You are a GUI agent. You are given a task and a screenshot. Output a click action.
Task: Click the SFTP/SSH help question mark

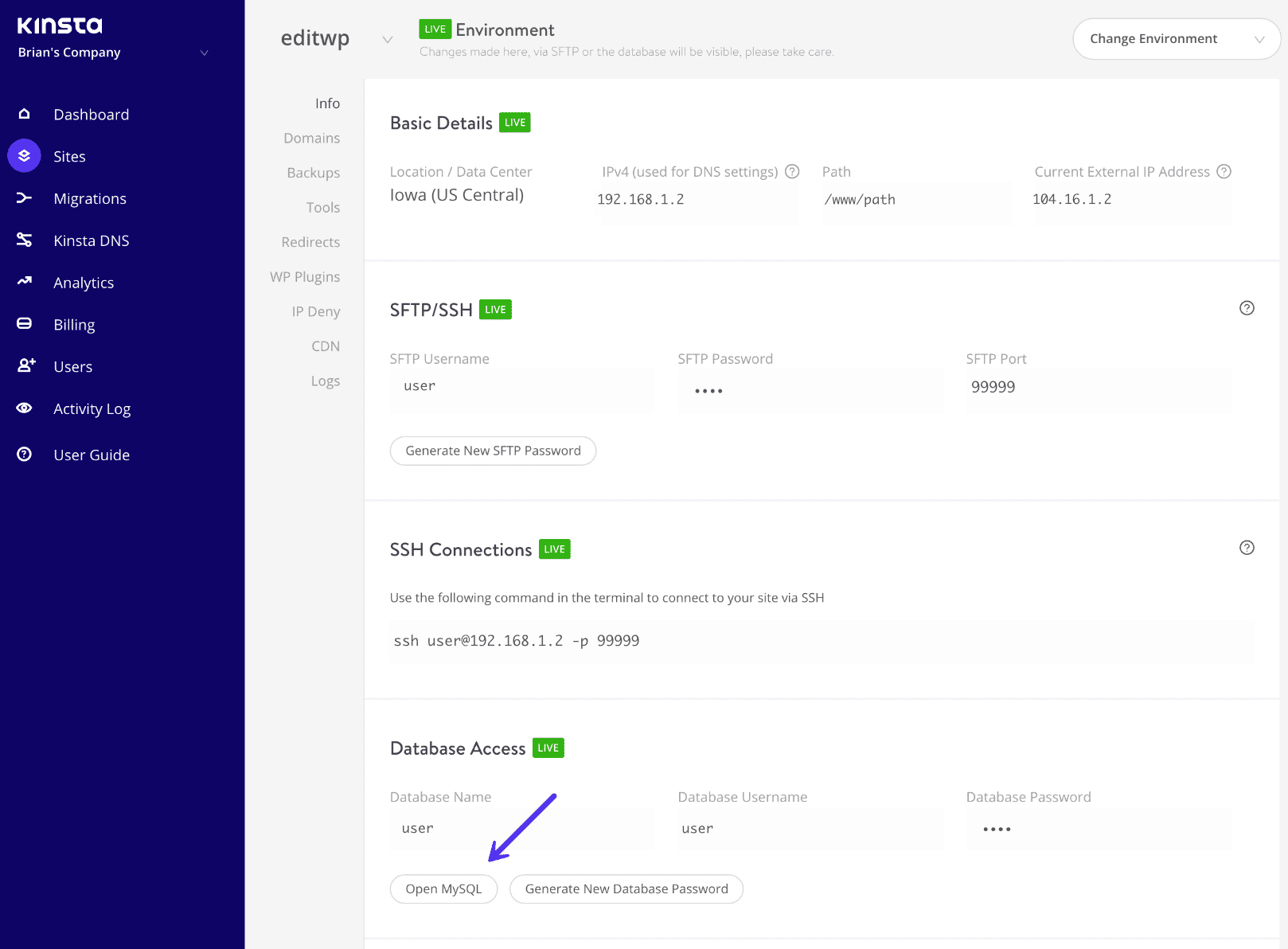(x=1247, y=307)
